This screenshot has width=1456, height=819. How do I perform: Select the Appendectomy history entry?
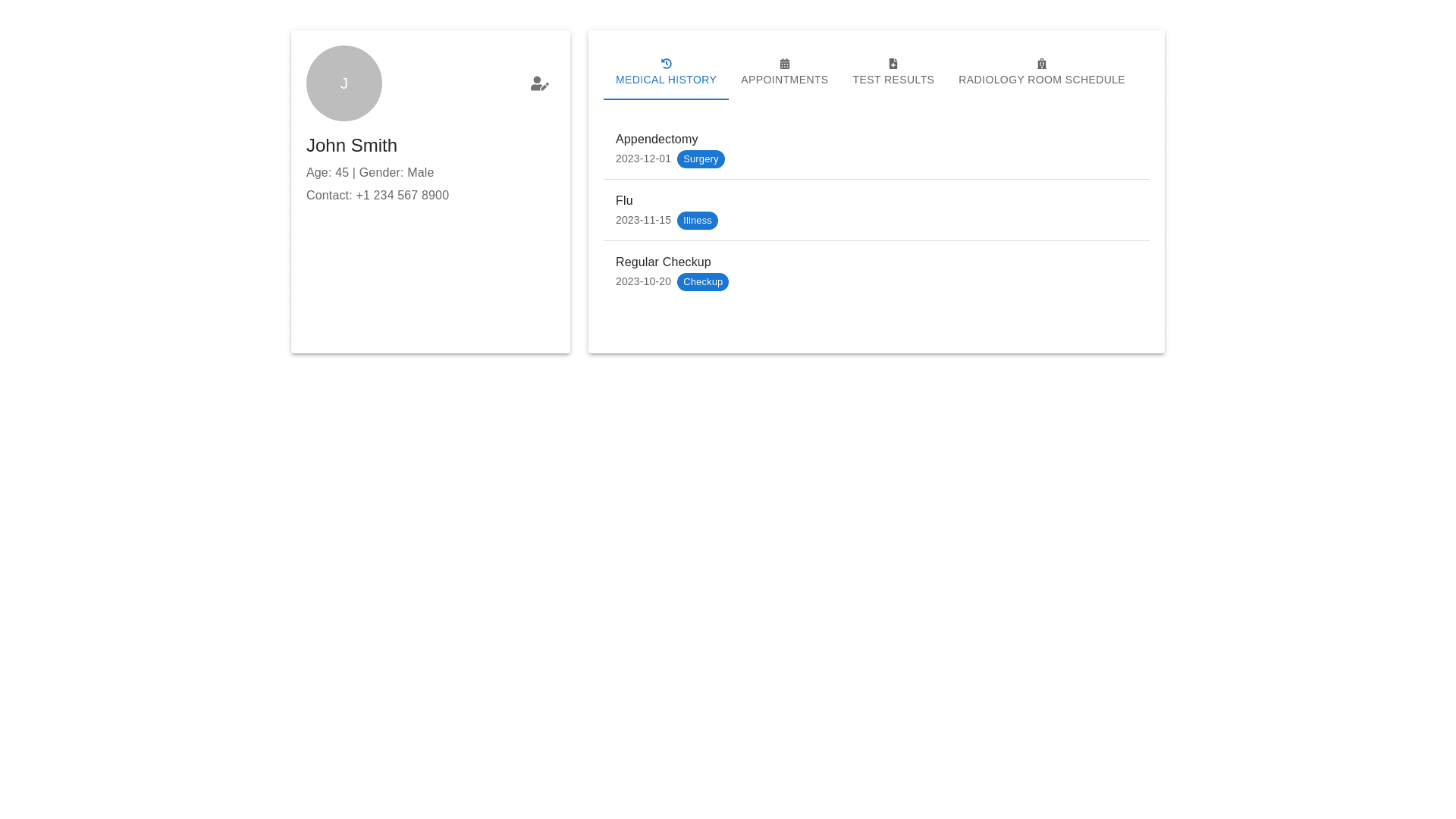(x=657, y=140)
